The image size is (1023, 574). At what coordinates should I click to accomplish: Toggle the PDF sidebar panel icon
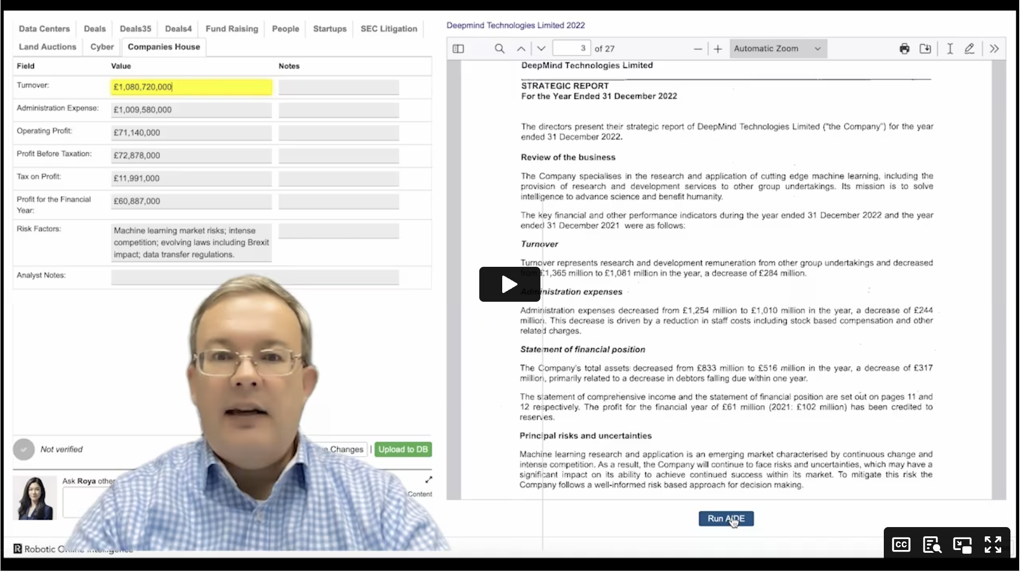pyautogui.click(x=459, y=49)
